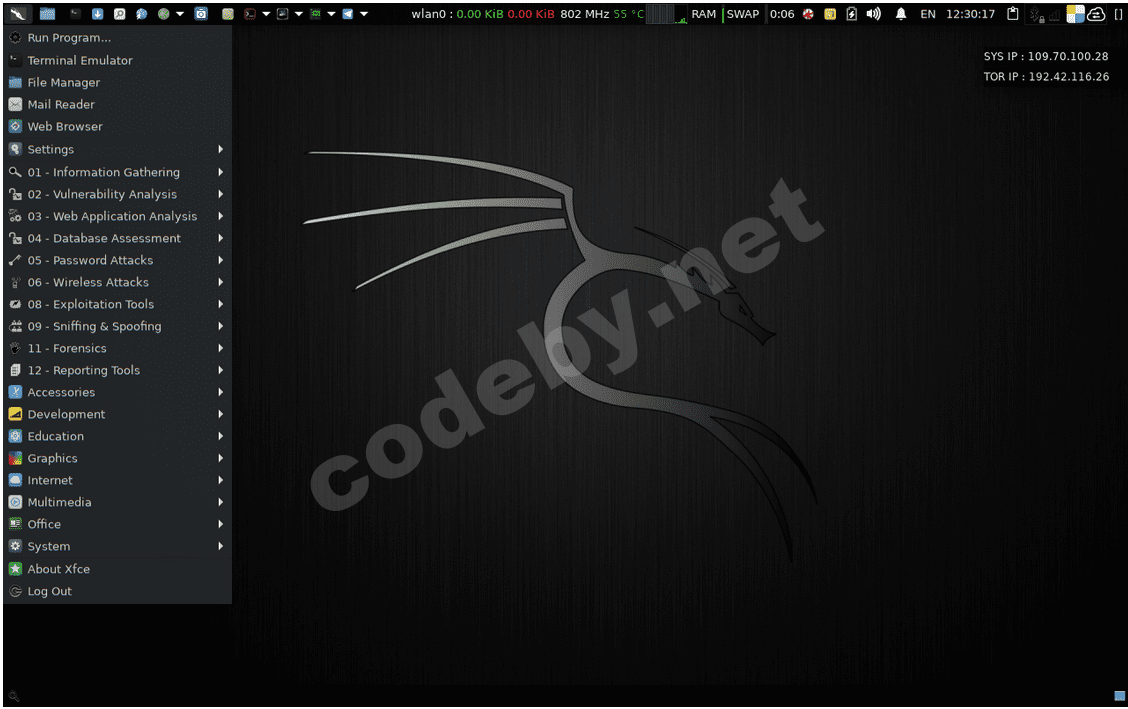1128x709 pixels.
Task: Click the cloud sync tray icon
Action: pos(1096,14)
